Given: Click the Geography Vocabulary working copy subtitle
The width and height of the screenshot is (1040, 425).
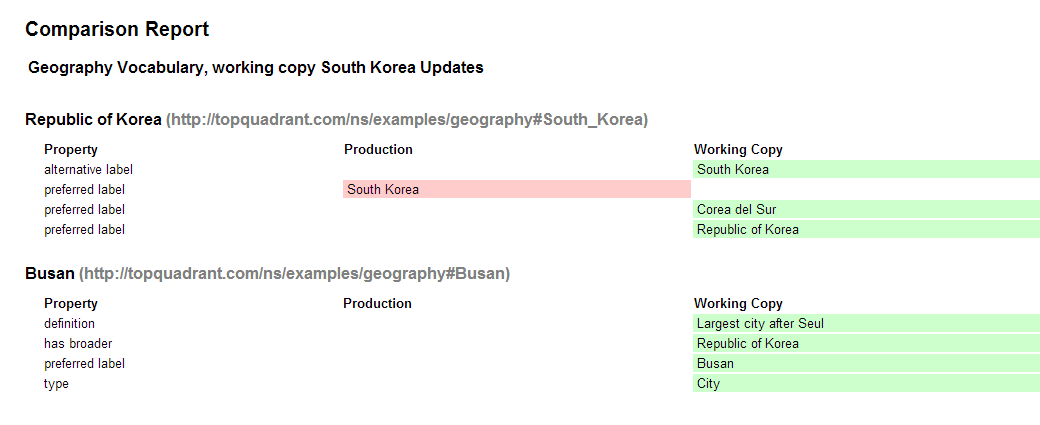Looking at the screenshot, I should click(256, 68).
